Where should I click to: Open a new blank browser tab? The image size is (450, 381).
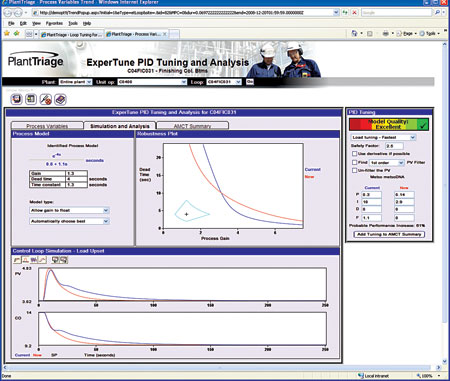(175, 34)
